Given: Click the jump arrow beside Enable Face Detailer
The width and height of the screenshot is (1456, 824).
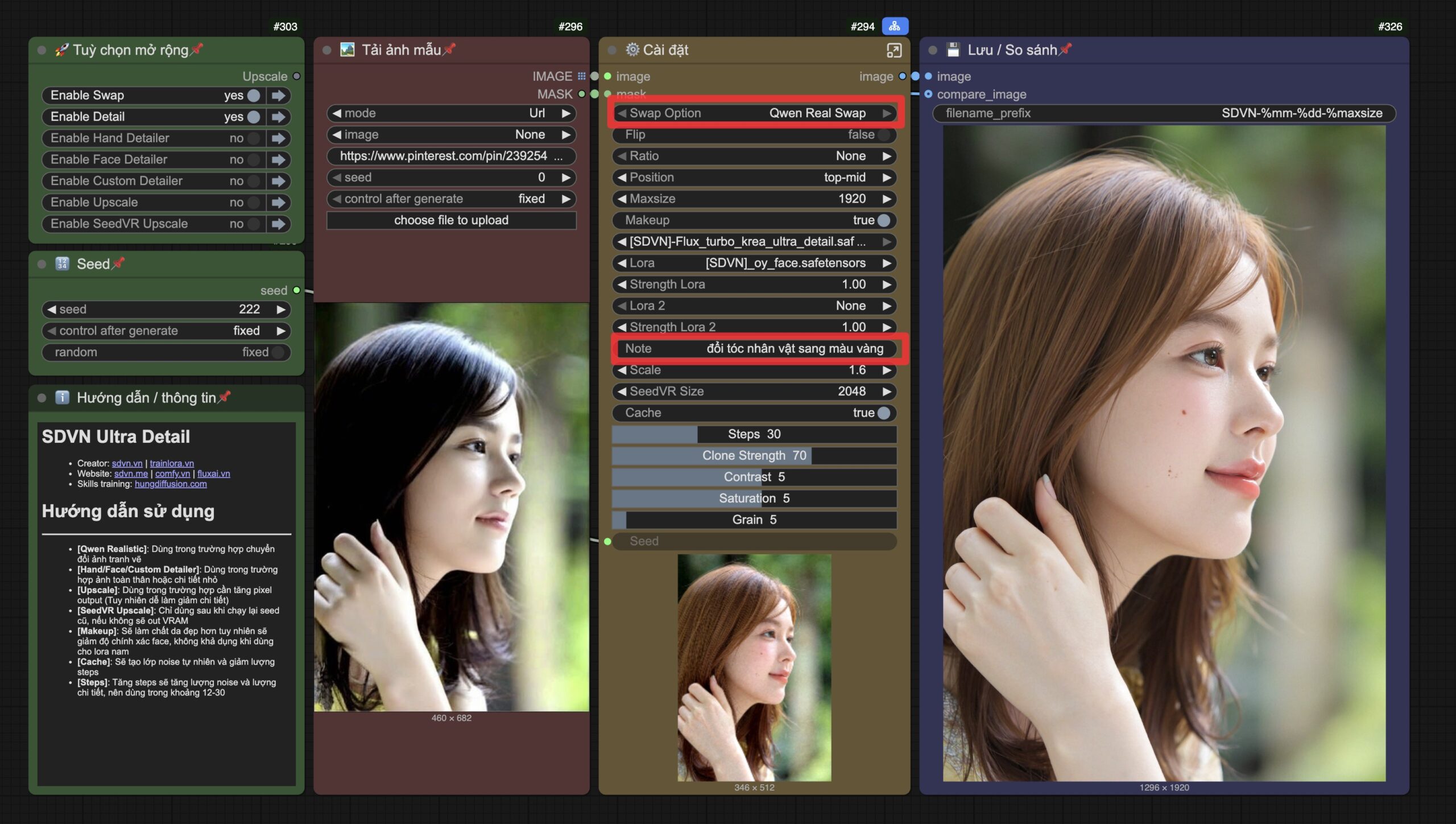Looking at the screenshot, I should click(278, 160).
